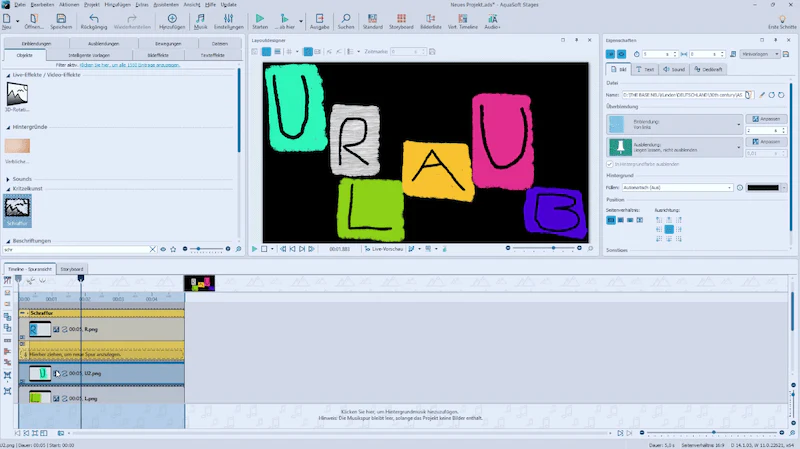The image size is (800, 449).
Task: Open the Einstellungen sliders icon
Action: pos(229,19)
